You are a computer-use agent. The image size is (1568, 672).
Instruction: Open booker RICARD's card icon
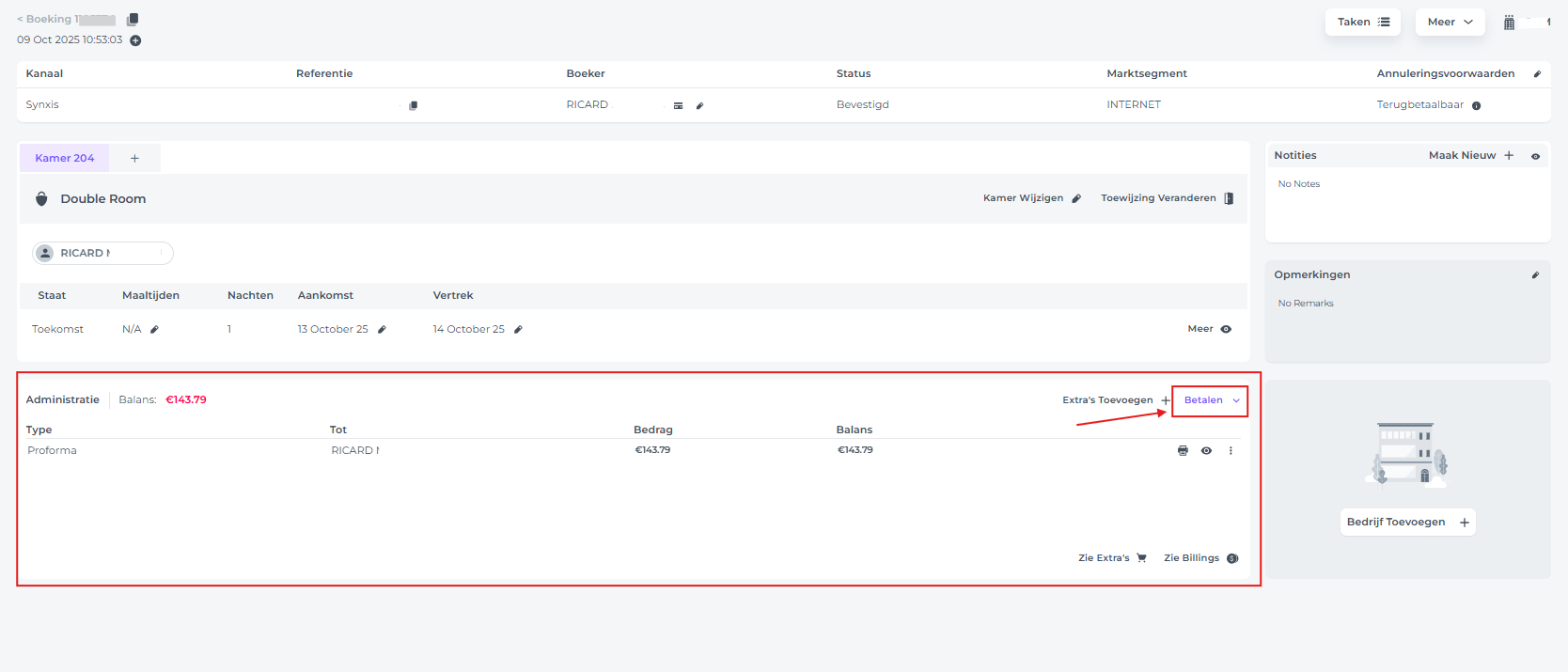tap(678, 106)
